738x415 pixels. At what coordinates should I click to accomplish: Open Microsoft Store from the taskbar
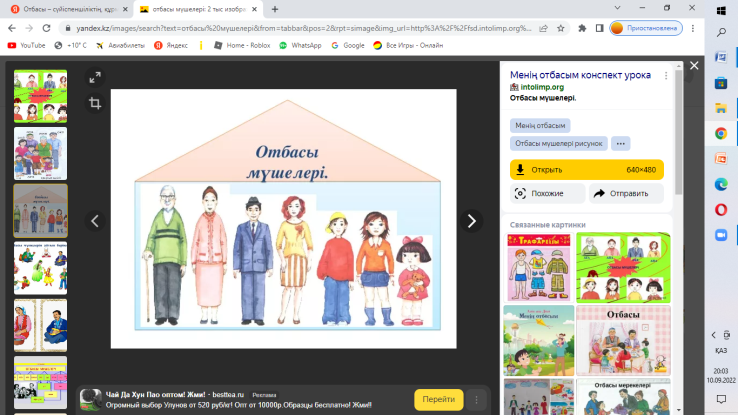tap(721, 83)
